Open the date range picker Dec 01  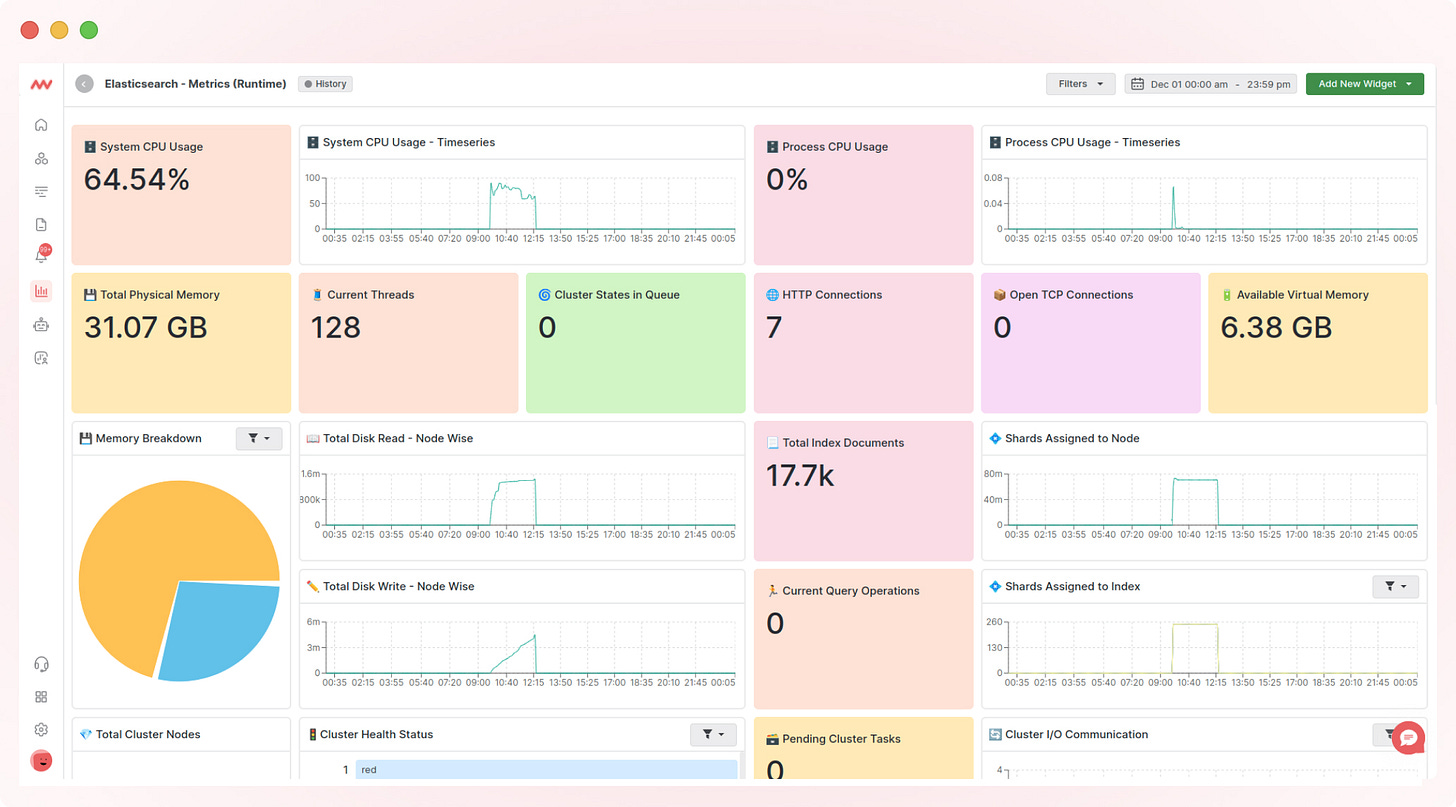(1211, 84)
